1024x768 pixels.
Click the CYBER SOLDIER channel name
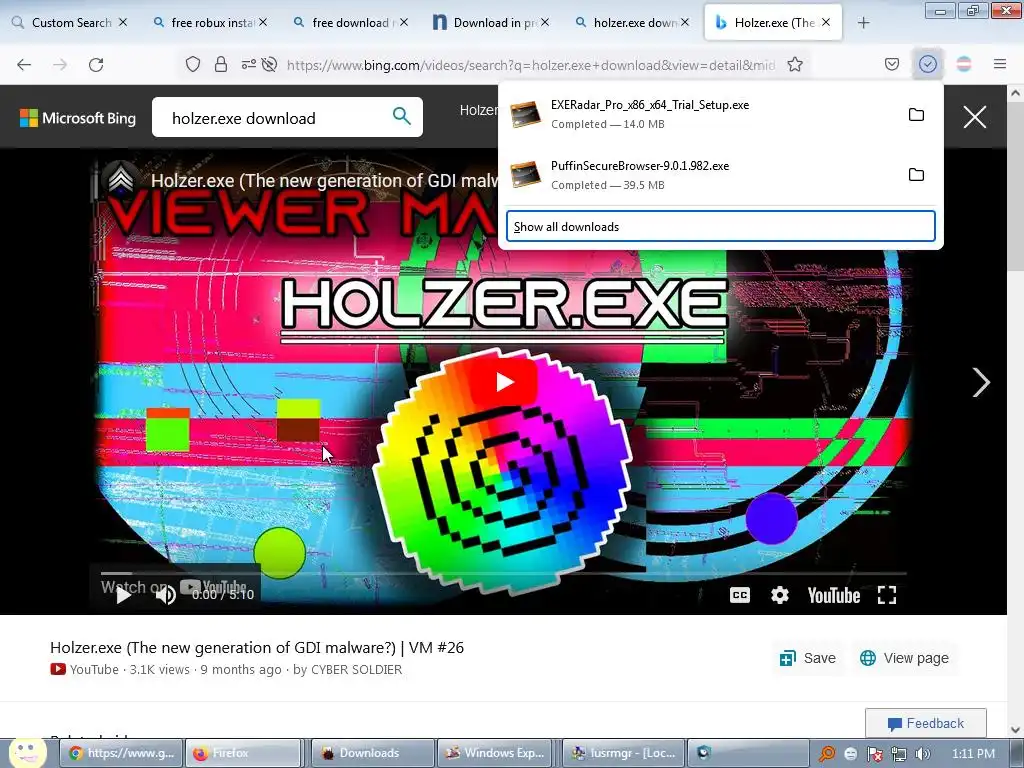tap(357, 669)
